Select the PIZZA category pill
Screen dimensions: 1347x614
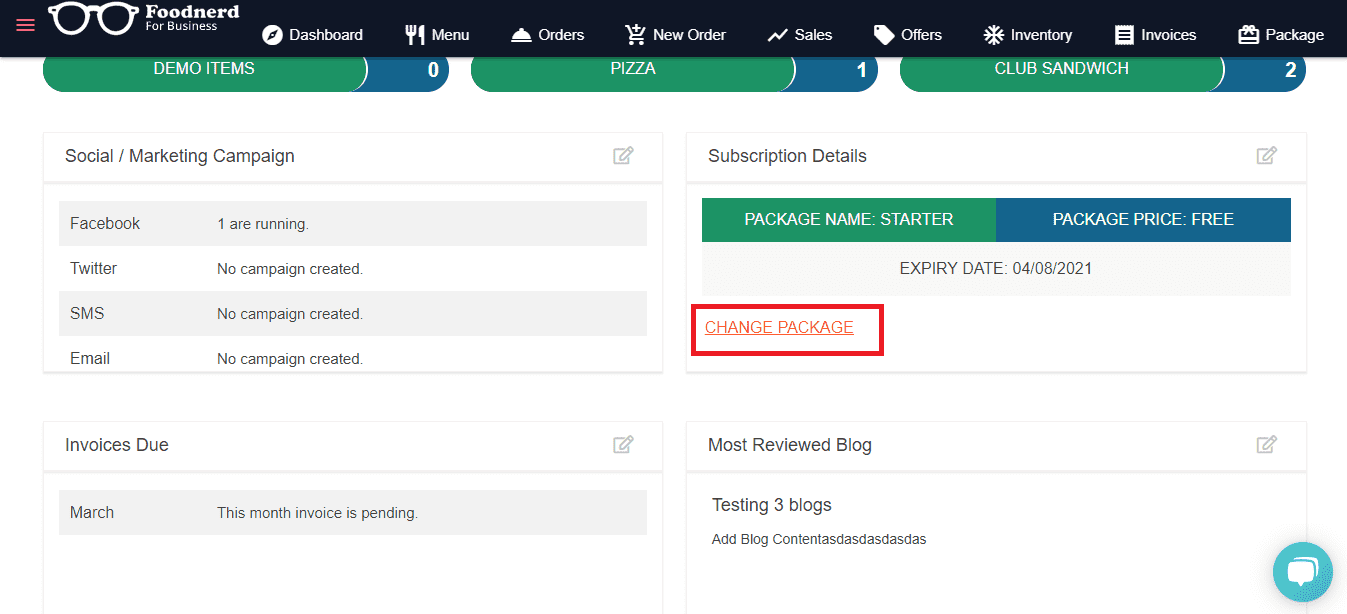pyautogui.click(x=633, y=70)
